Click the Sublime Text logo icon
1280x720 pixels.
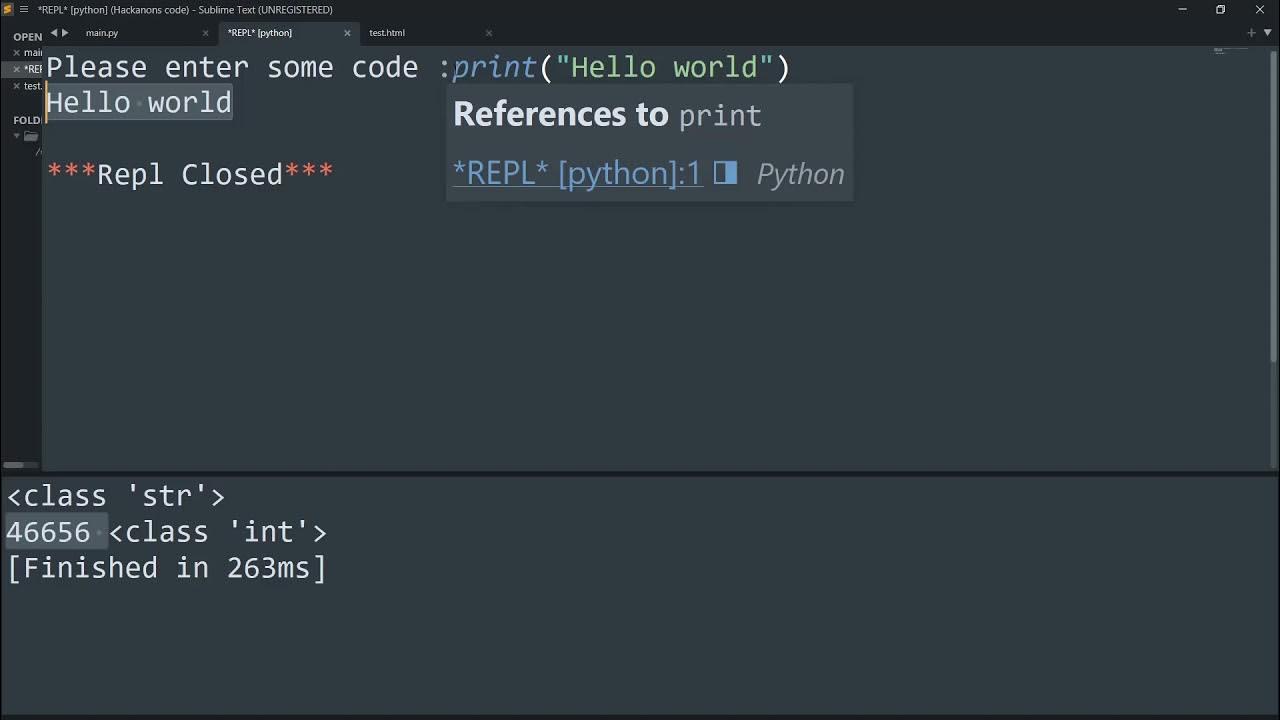coord(9,9)
